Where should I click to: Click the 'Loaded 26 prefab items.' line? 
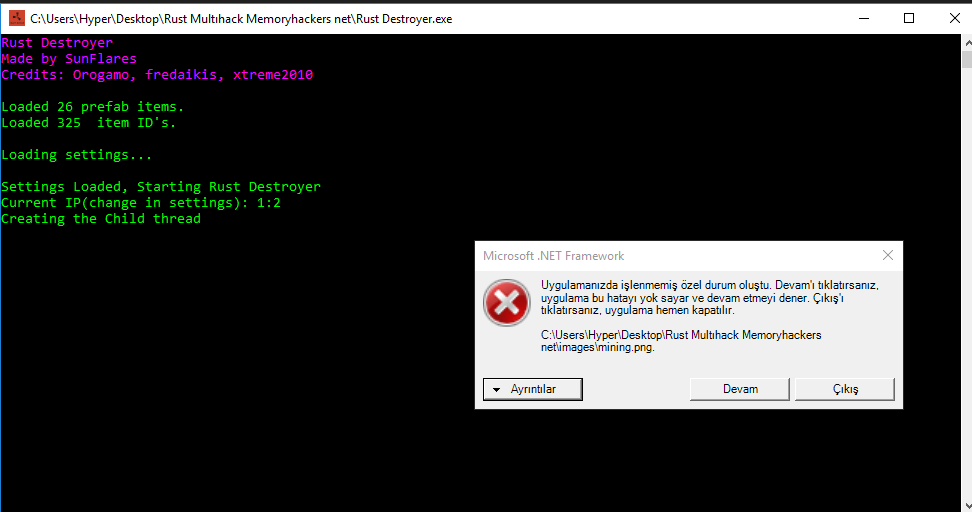92,107
